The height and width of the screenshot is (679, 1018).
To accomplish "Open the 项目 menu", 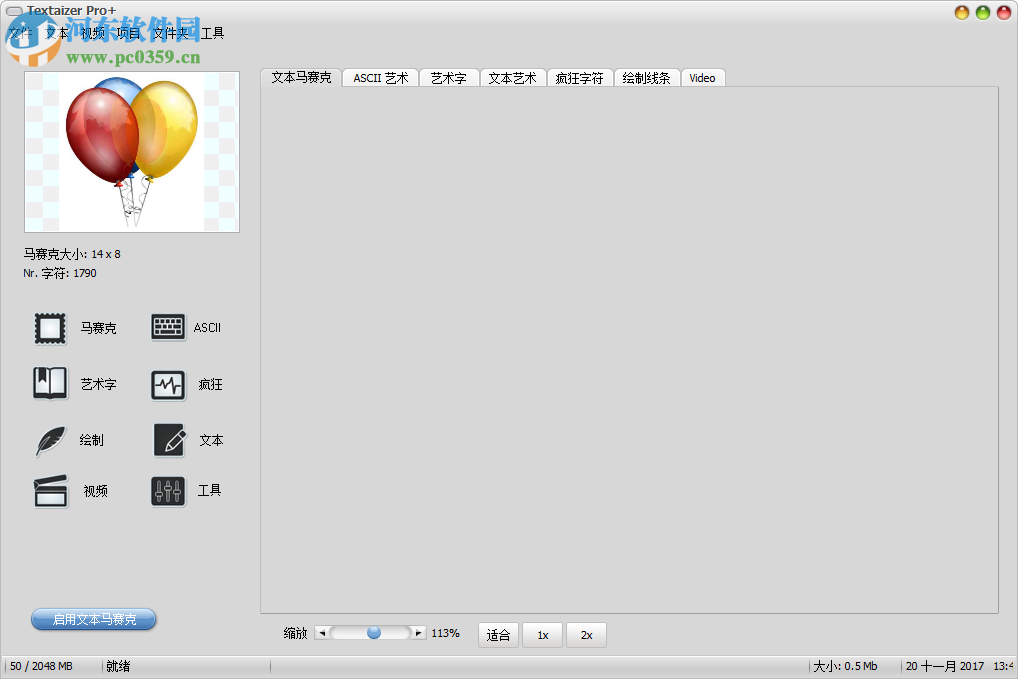I will coord(126,33).
